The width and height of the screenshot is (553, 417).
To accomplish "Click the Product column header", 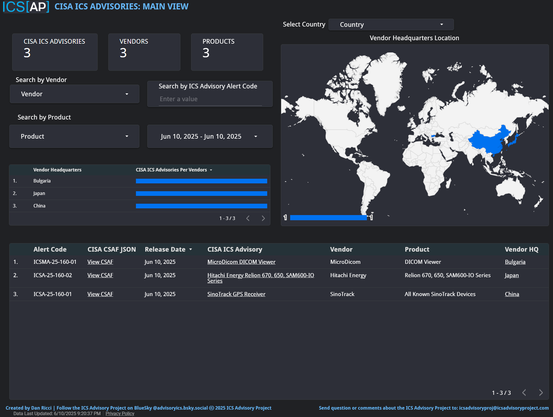I will [x=417, y=249].
